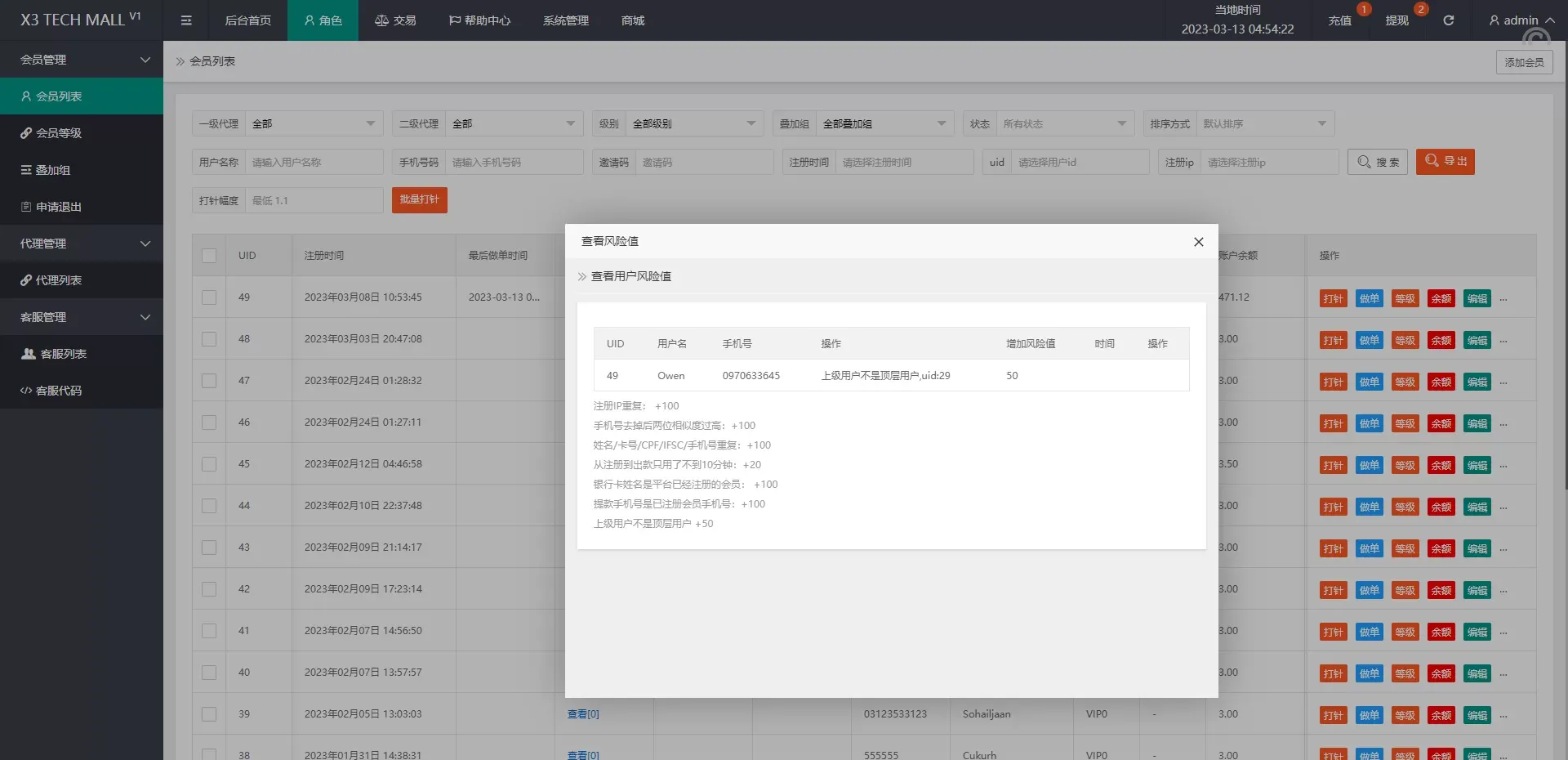The height and width of the screenshot is (760, 1568).
Task: Open 叠加组 in the sidebar
Action: click(x=53, y=170)
